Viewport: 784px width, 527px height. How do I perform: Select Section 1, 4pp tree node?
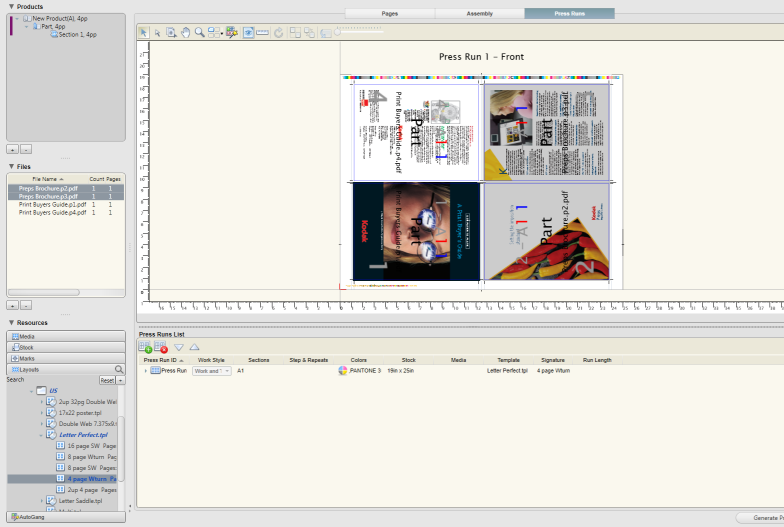[77, 34]
